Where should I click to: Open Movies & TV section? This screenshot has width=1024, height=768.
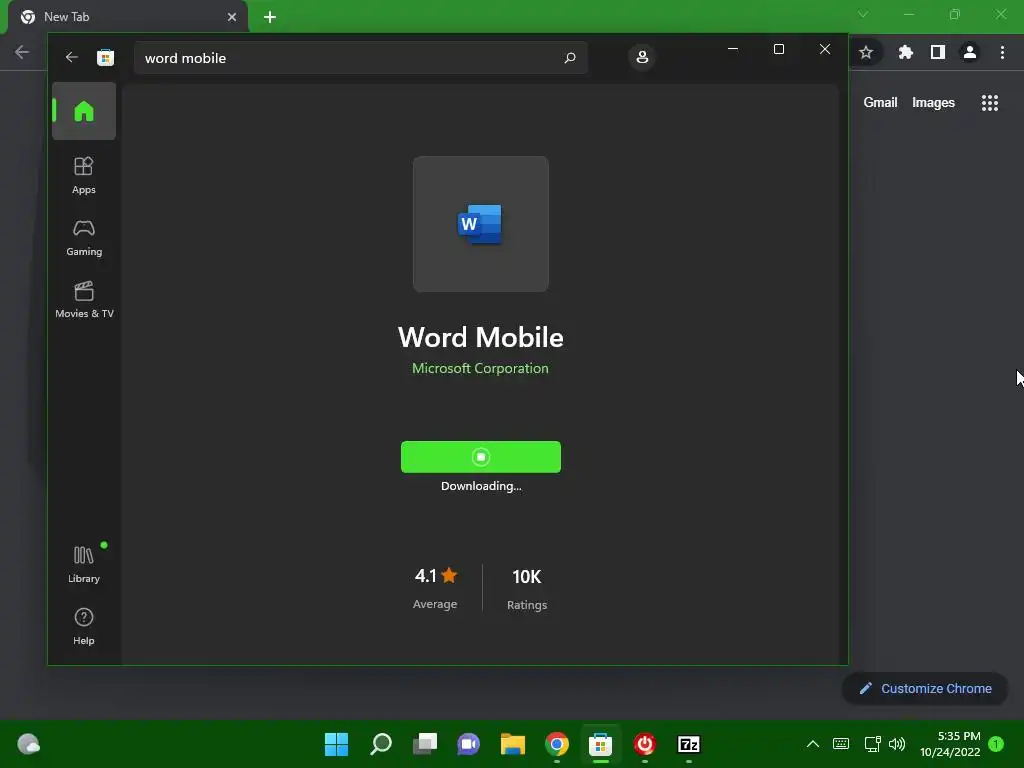84,300
